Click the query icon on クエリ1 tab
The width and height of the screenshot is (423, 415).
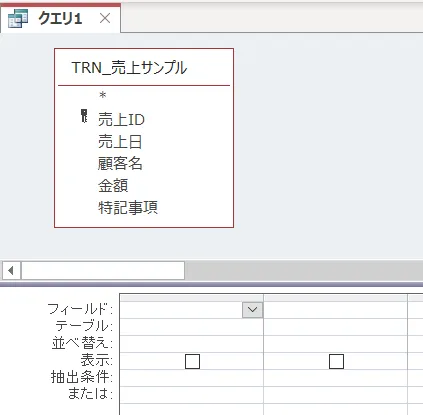coord(18,18)
